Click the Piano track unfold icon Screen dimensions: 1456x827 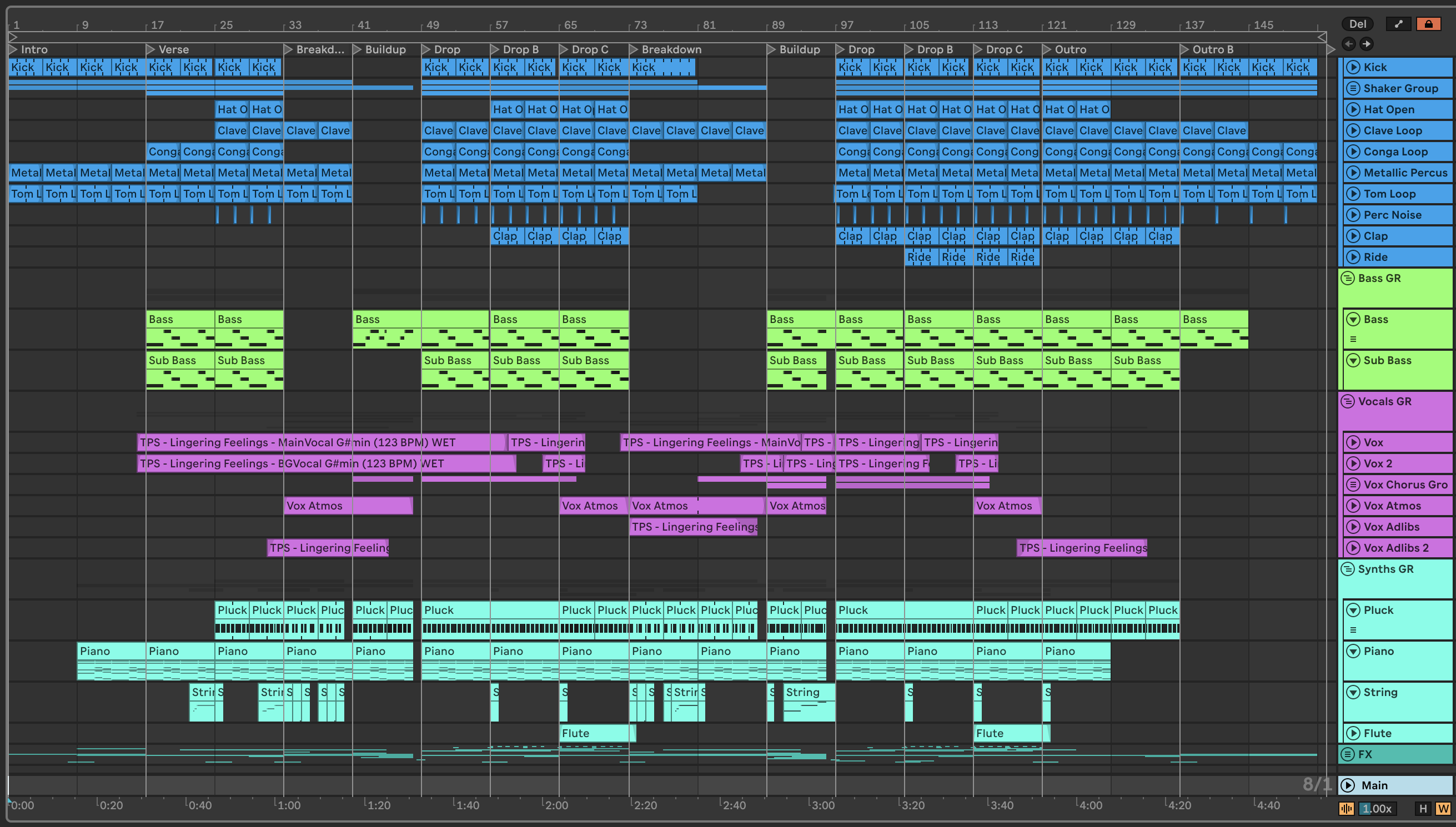coord(1354,651)
